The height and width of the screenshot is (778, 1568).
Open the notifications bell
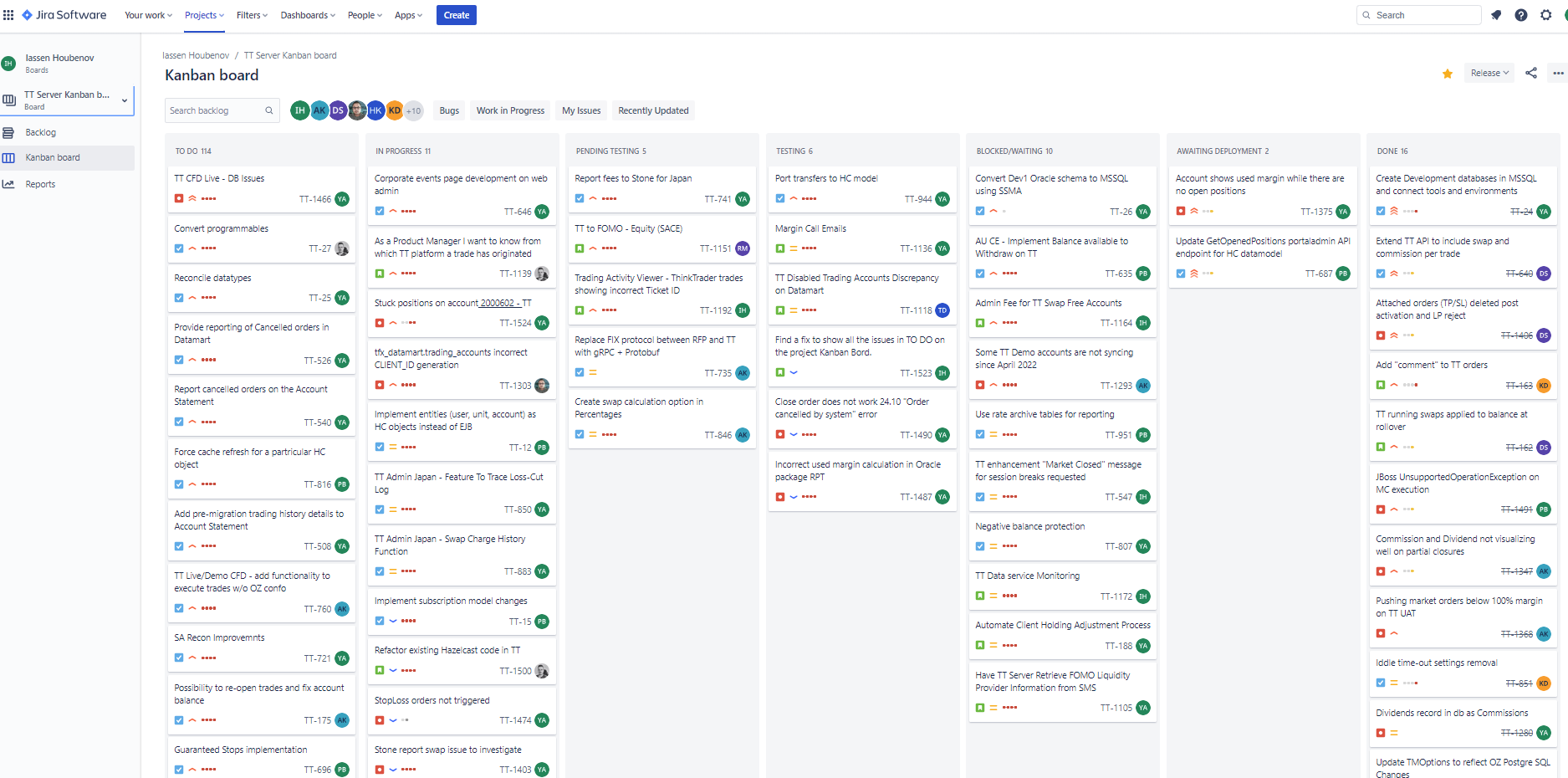pyautogui.click(x=1496, y=15)
